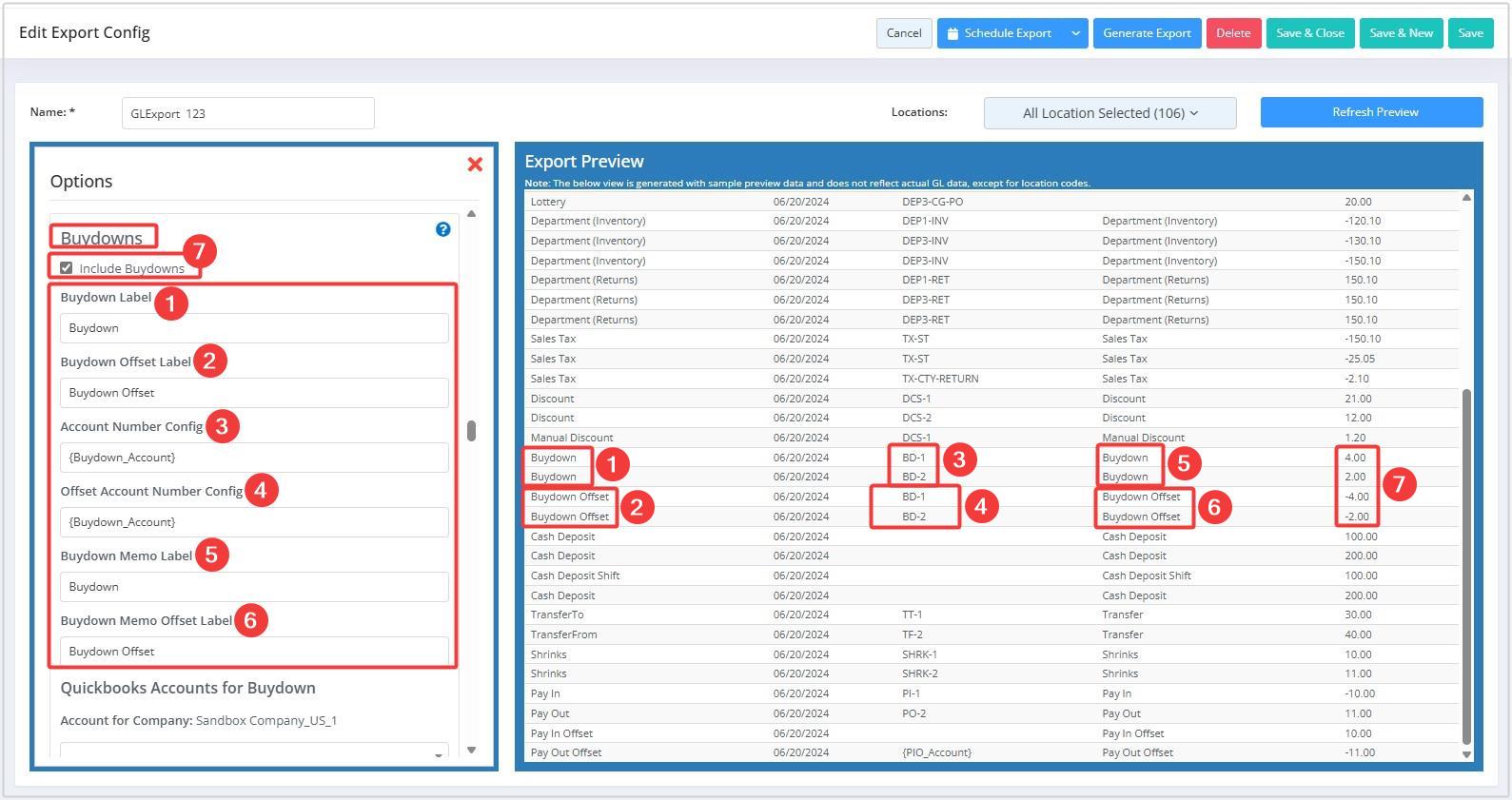Click Export Preview scroll up arrow
This screenshot has height=800, width=1512.
[x=1466, y=198]
